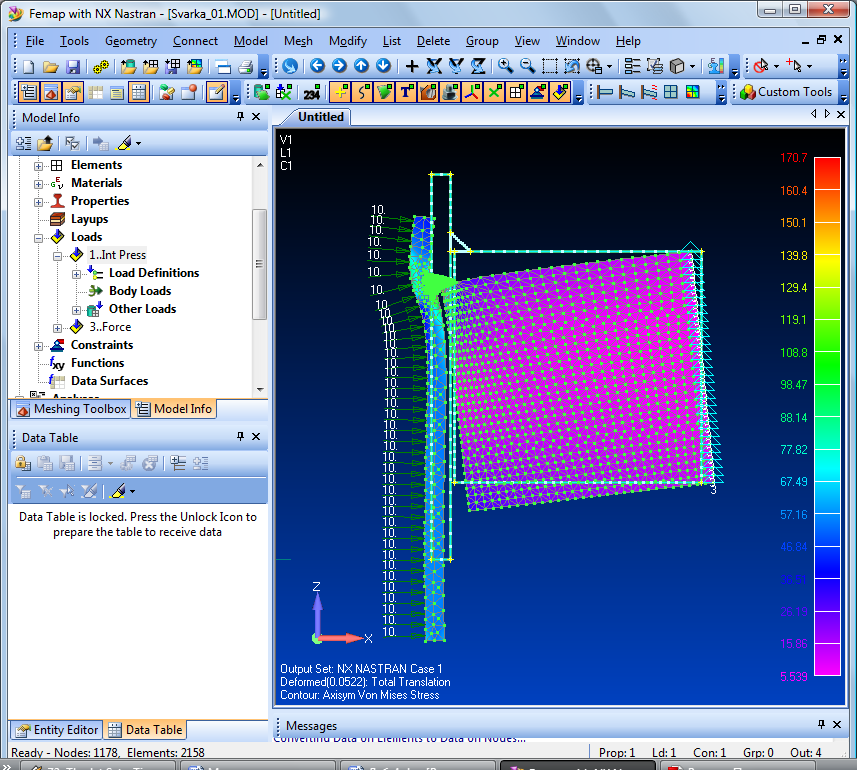Expand the Properties tree node
Image resolution: width=857 pixels, height=770 pixels.
tap(38, 202)
